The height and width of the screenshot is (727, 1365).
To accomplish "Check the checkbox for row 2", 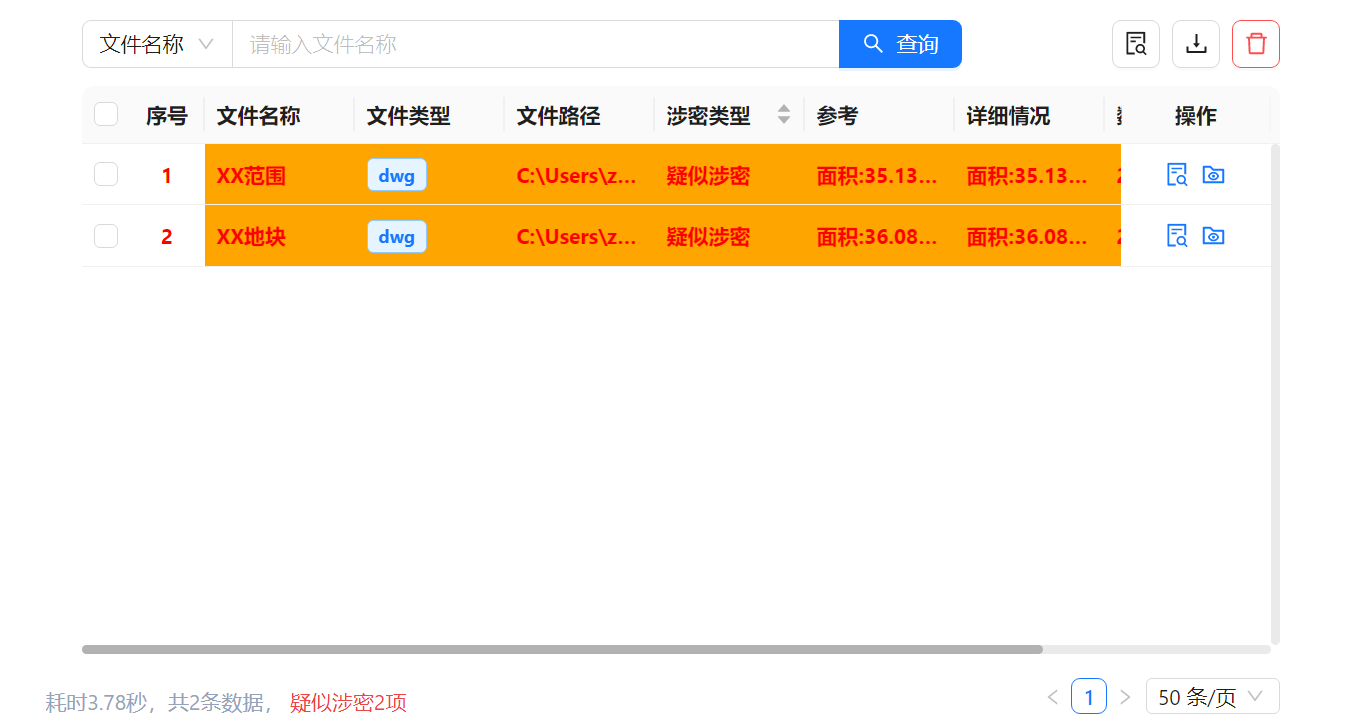I will point(106,236).
